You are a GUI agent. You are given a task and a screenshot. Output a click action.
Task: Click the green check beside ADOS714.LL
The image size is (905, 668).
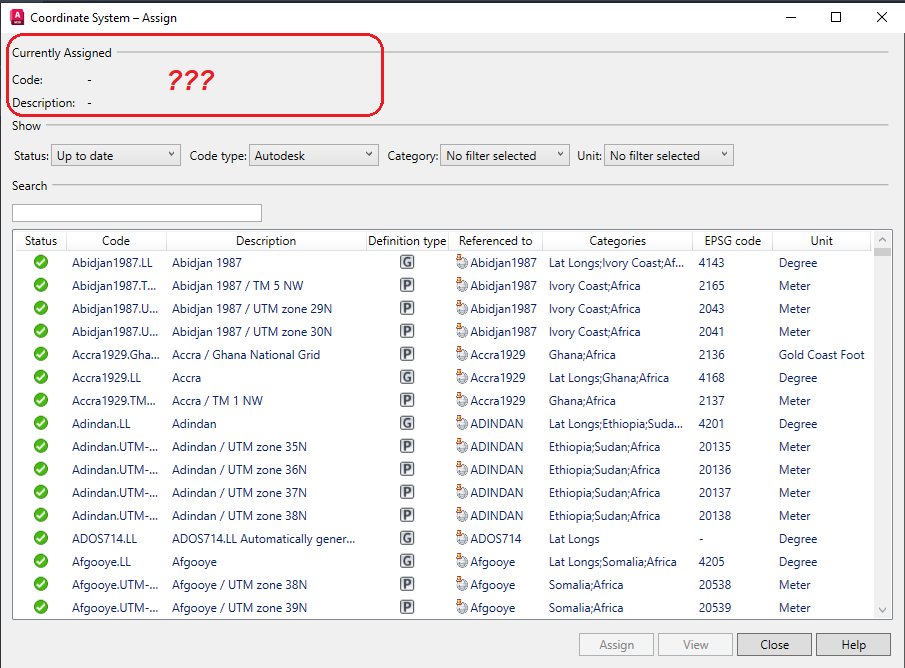click(40, 538)
